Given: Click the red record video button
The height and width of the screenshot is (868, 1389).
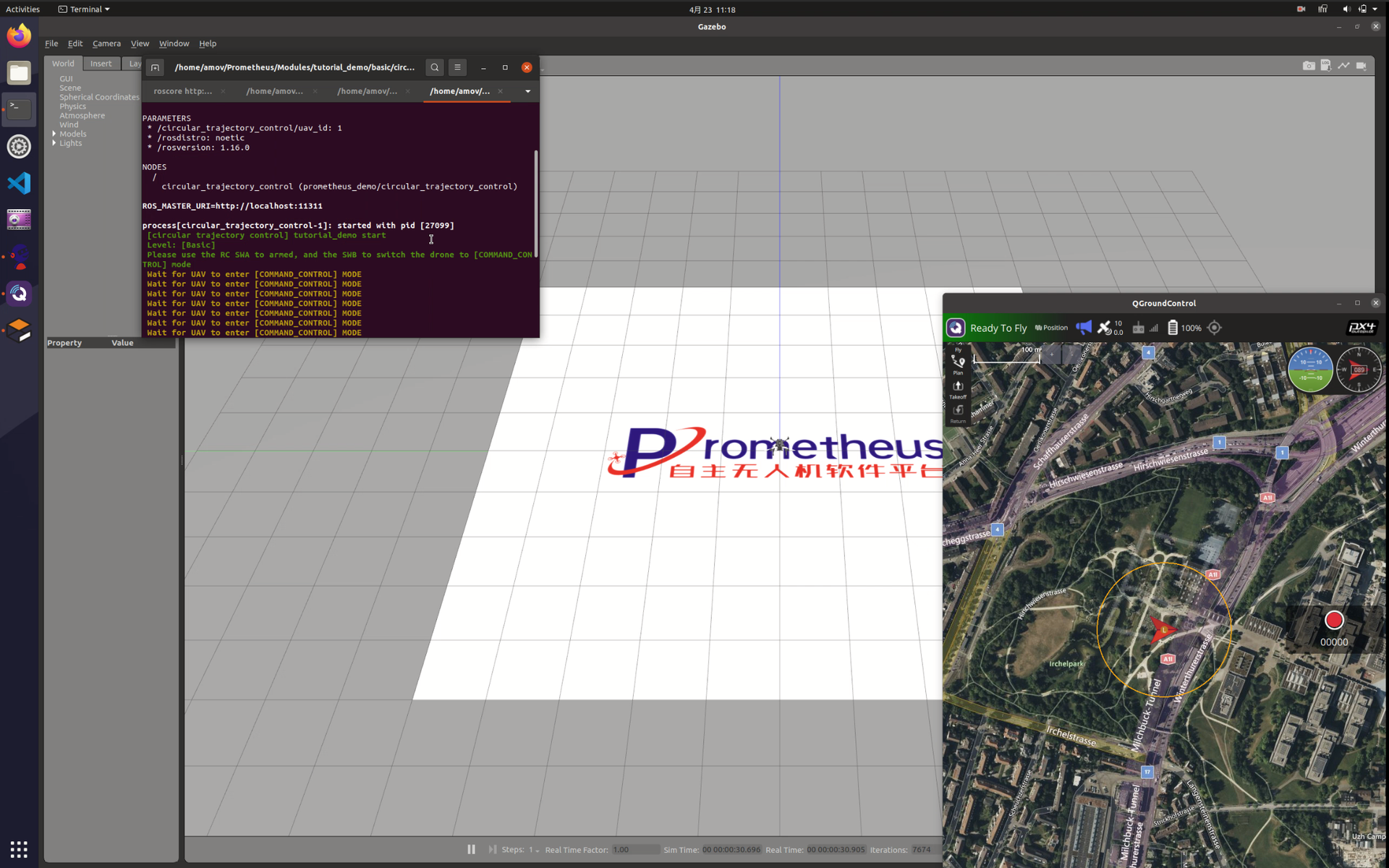Looking at the screenshot, I should [1334, 620].
